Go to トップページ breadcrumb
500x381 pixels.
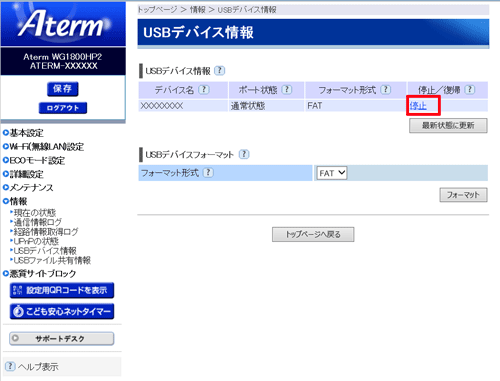tap(157, 10)
